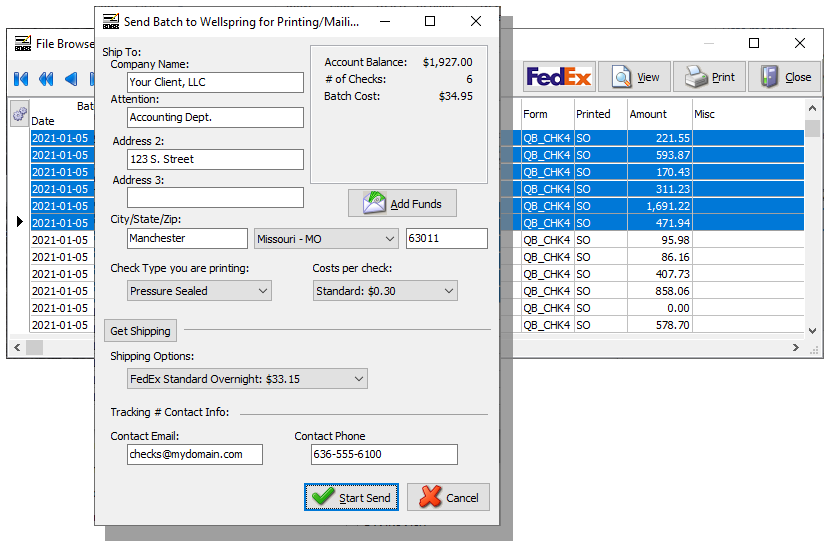
Task: Click the gear settings icon in grid corner
Action: pyautogui.click(x=20, y=113)
